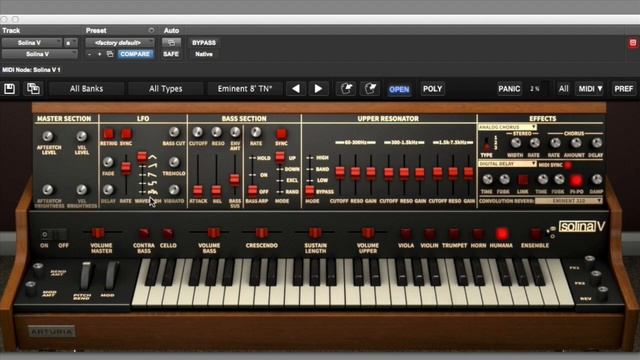Click the Sustain Length slider

point(315,233)
